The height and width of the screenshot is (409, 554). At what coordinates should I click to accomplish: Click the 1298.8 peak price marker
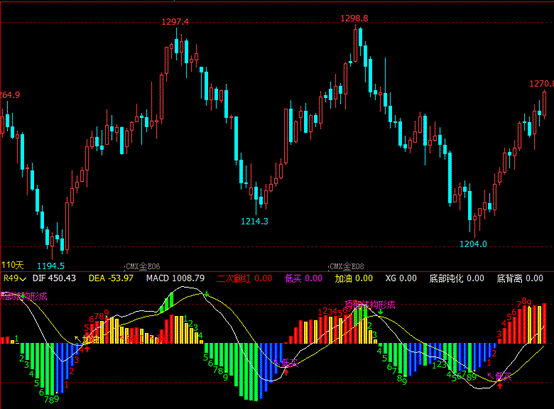(354, 18)
